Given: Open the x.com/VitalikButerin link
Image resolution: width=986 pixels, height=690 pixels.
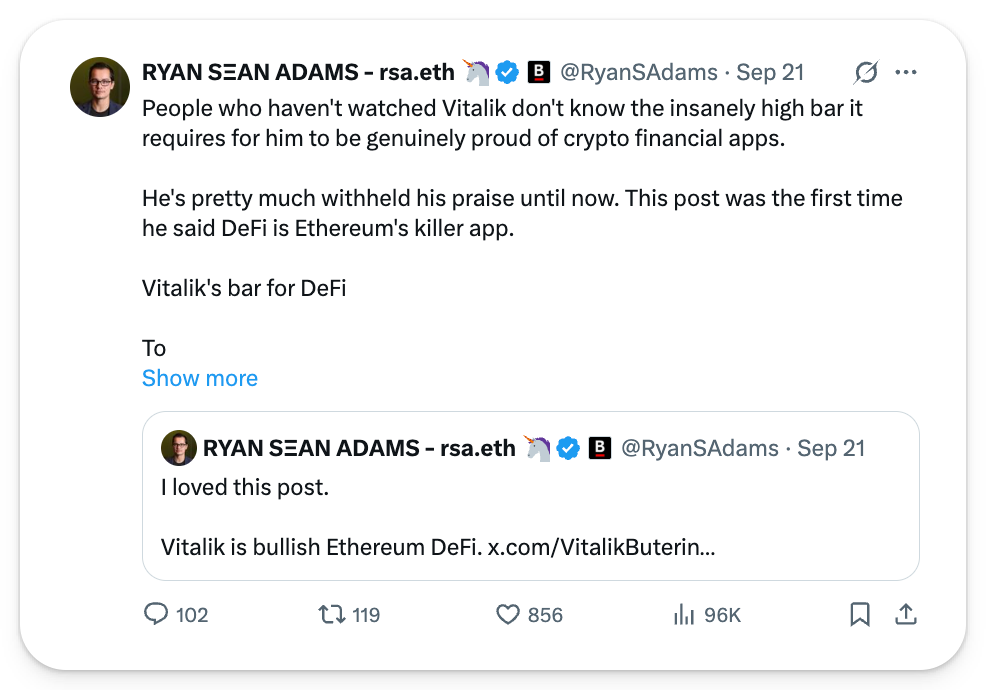Looking at the screenshot, I should point(600,548).
